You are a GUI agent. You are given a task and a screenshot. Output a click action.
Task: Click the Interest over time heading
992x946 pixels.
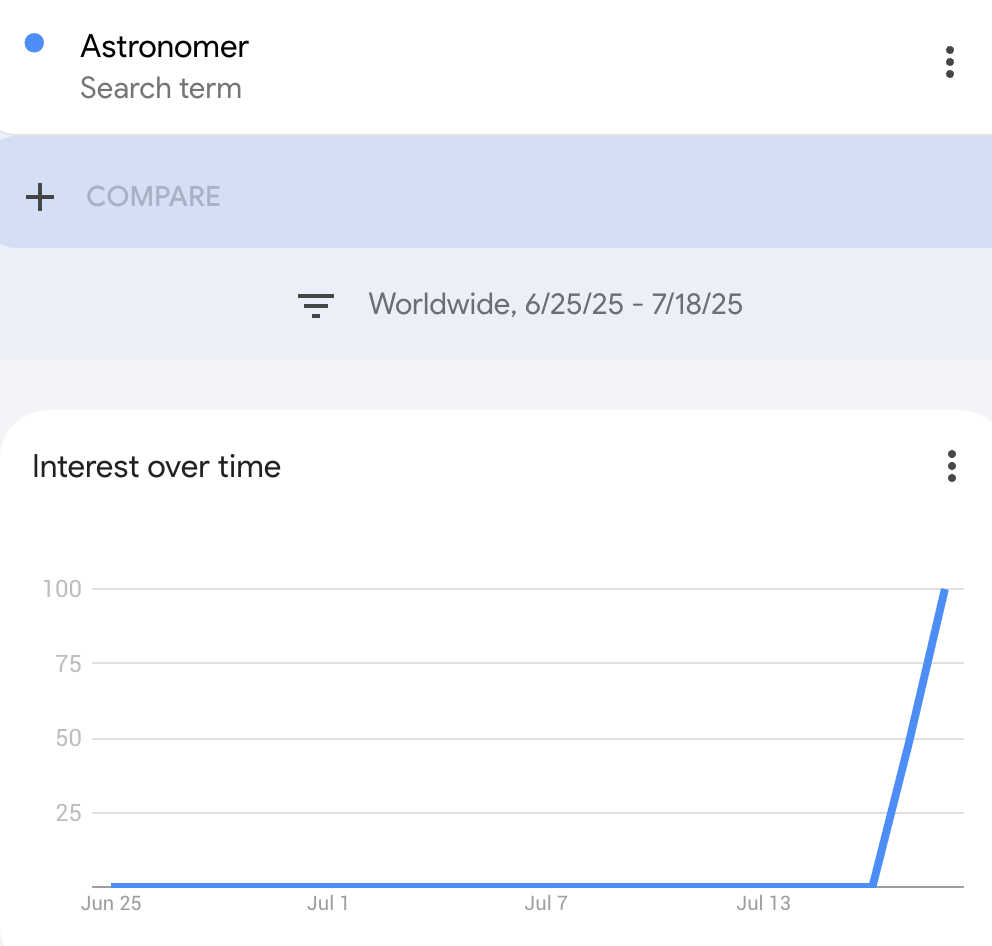(x=156, y=467)
